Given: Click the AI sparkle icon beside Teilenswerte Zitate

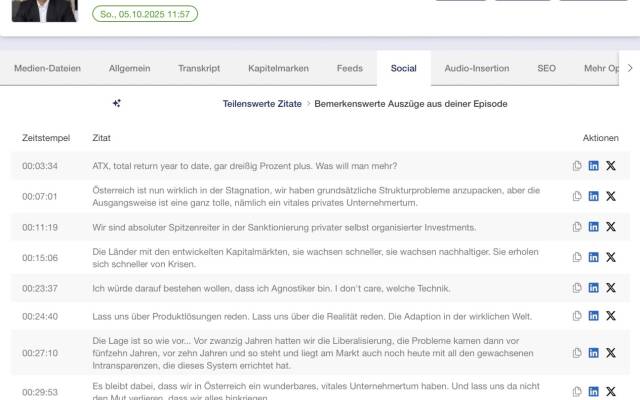Looking at the screenshot, I should click(x=117, y=103).
